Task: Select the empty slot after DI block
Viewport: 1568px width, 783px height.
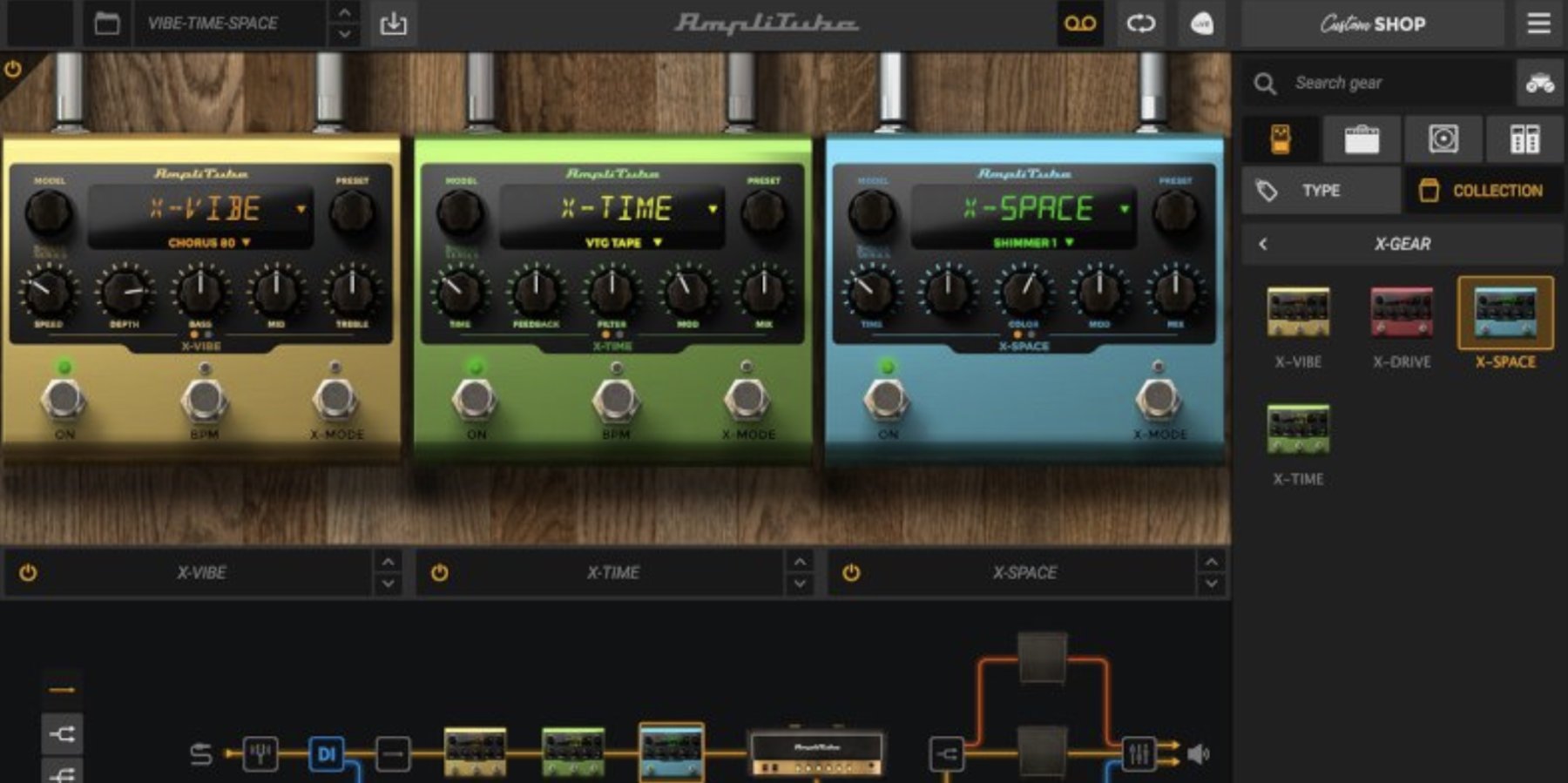Action: pyautogui.click(x=393, y=754)
